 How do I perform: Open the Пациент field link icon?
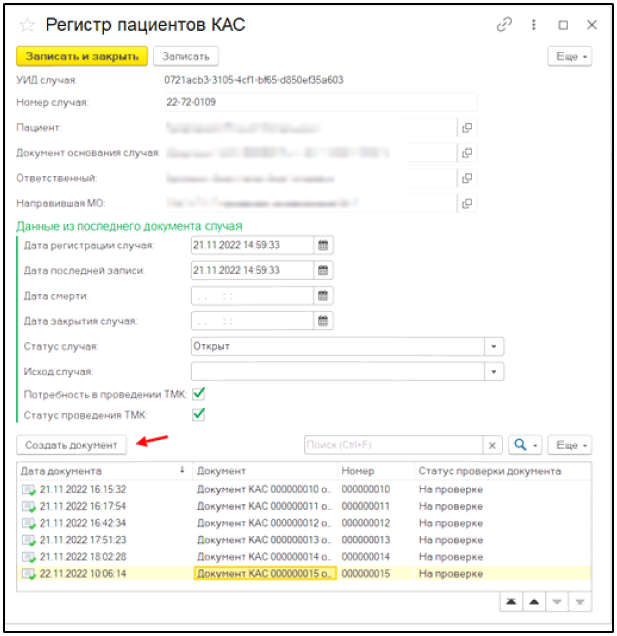point(466,128)
